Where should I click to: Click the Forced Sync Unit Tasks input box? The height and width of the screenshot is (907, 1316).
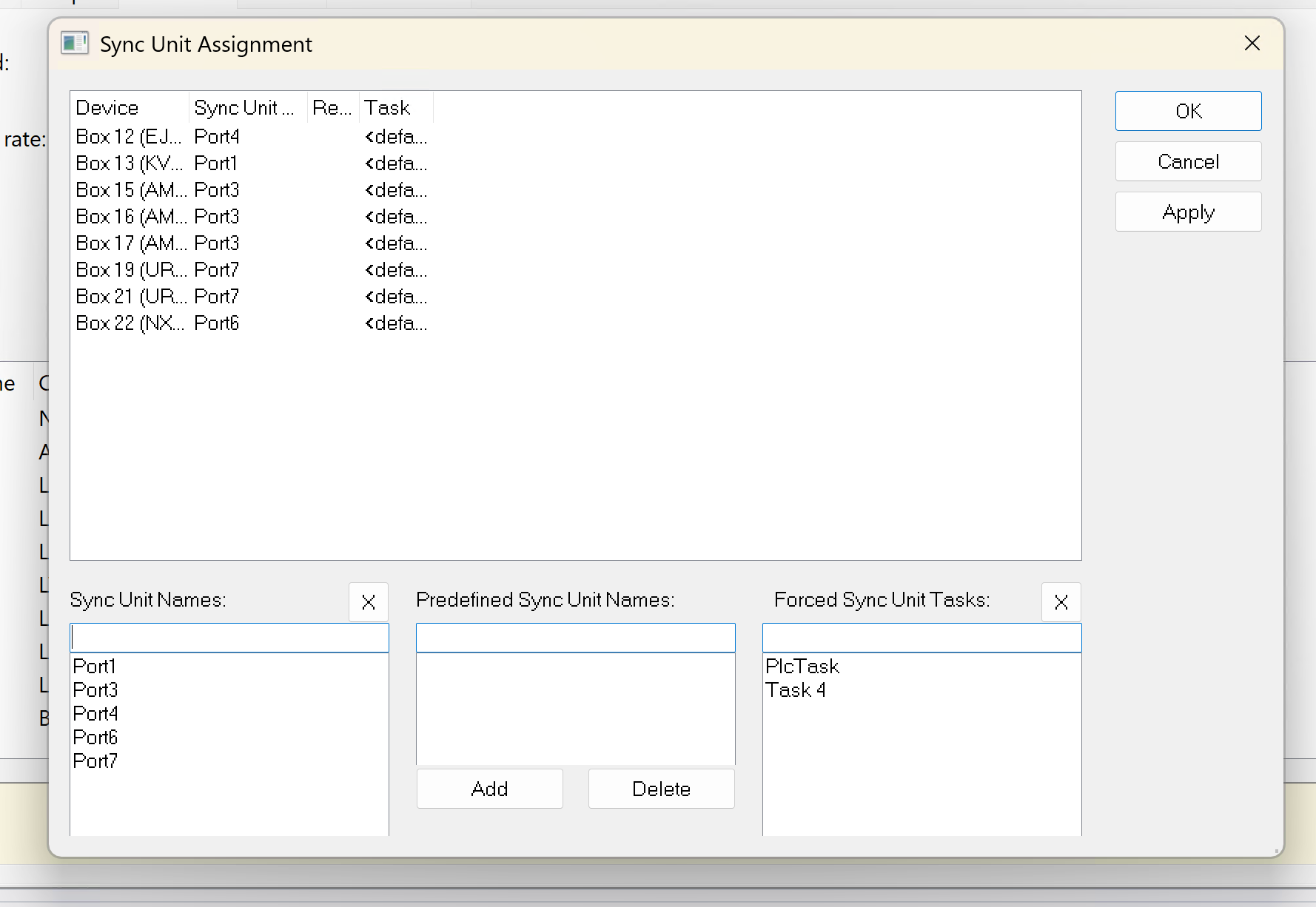click(x=921, y=638)
